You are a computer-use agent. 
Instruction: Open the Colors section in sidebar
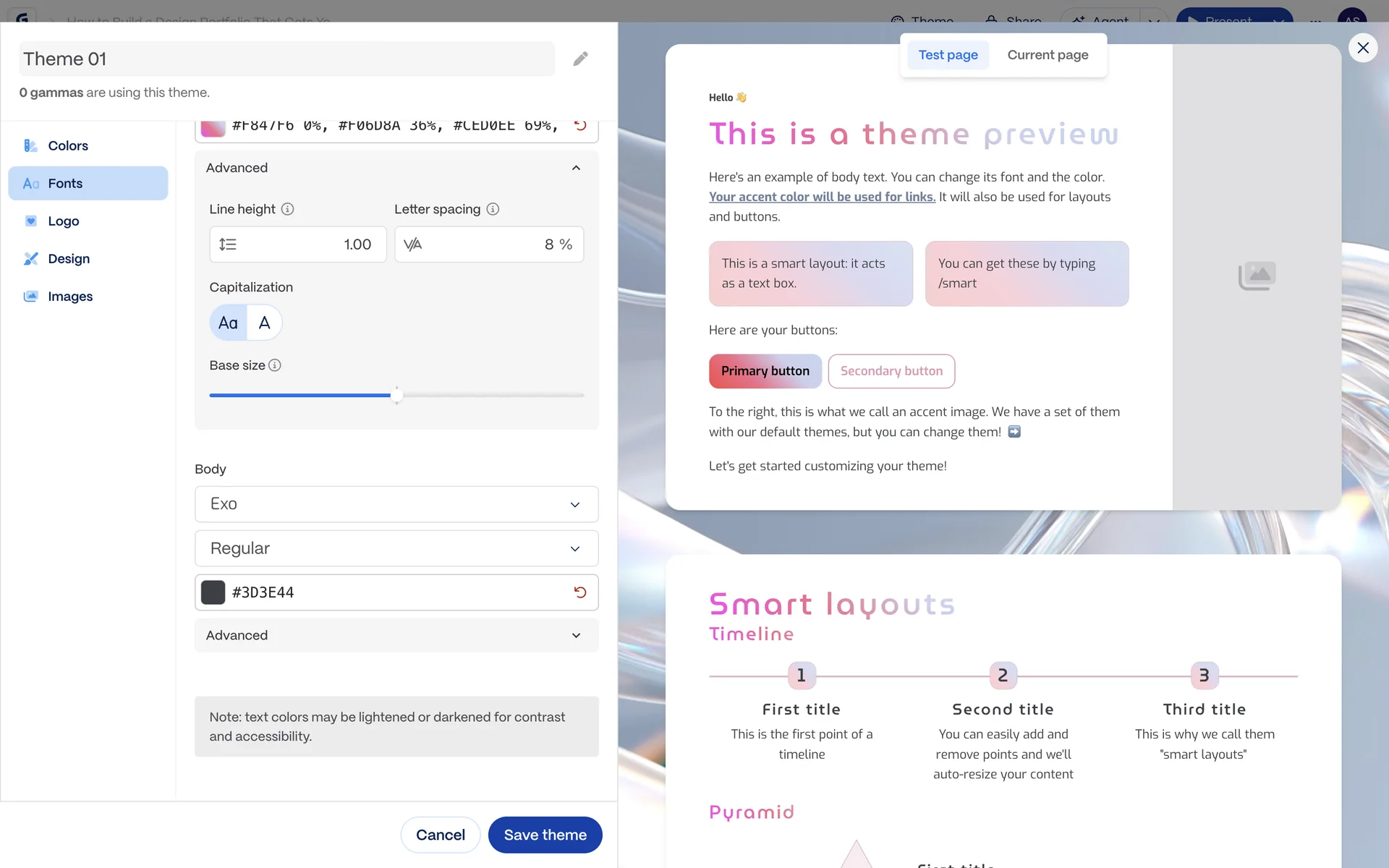[68, 145]
